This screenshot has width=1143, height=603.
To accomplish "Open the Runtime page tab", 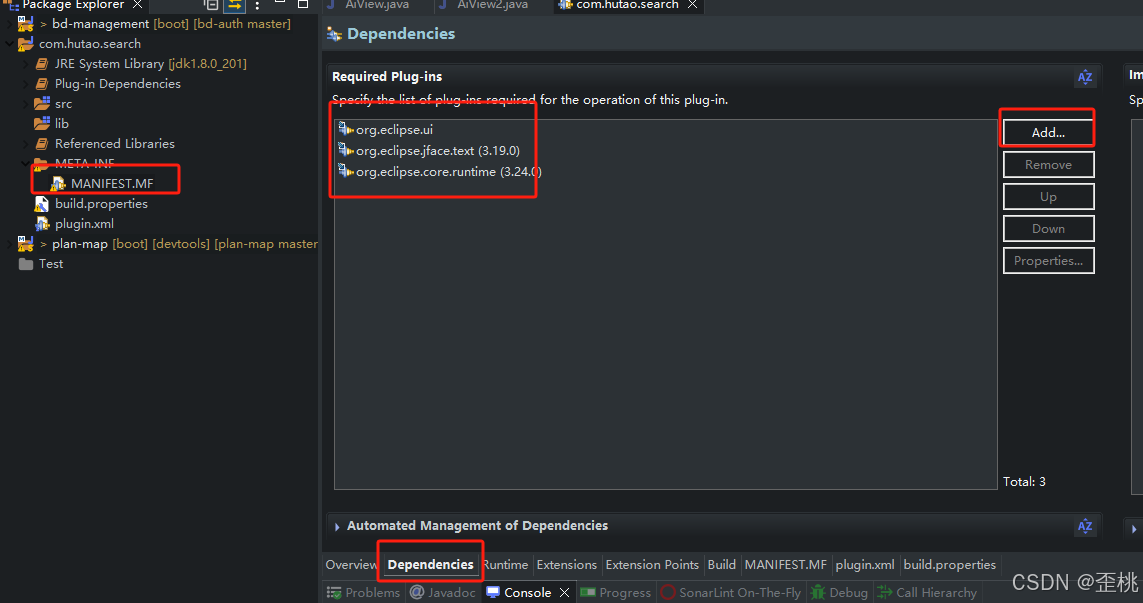I will tap(505, 564).
